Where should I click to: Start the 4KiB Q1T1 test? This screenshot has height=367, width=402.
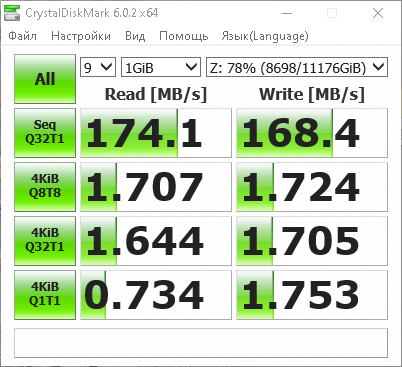coord(45,295)
